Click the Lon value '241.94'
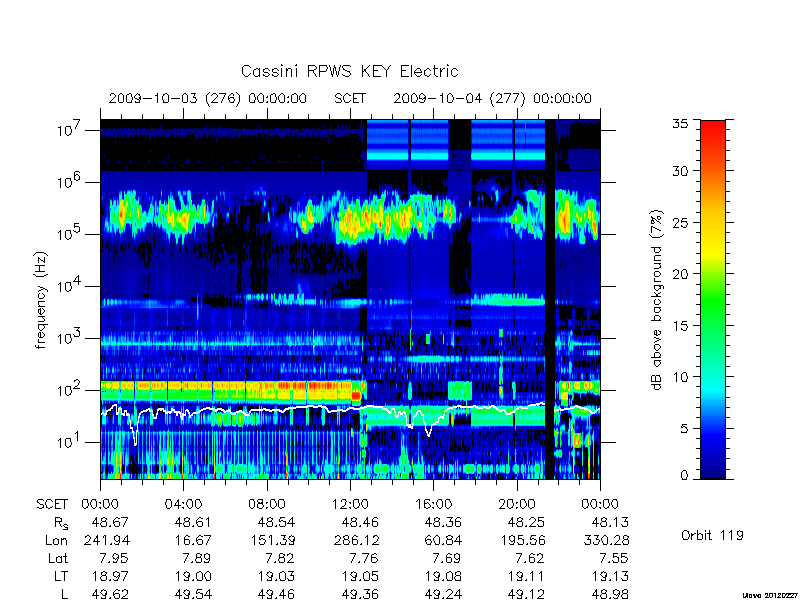The width and height of the screenshot is (800, 600). click(107, 540)
